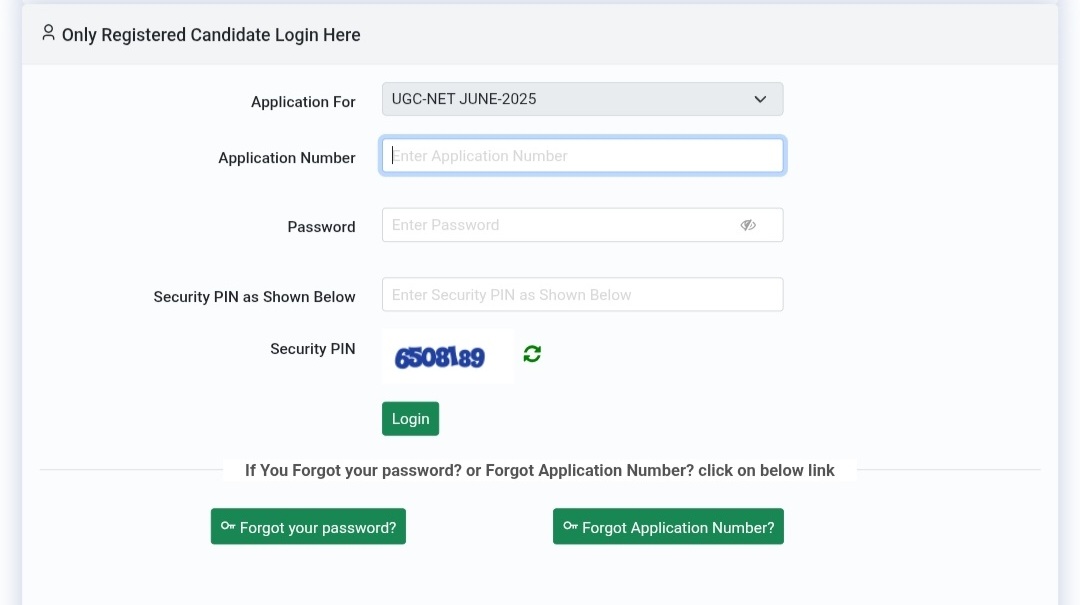Open the Forgot your password link
Image resolution: width=1080 pixels, height=605 pixels.
pyautogui.click(x=308, y=527)
